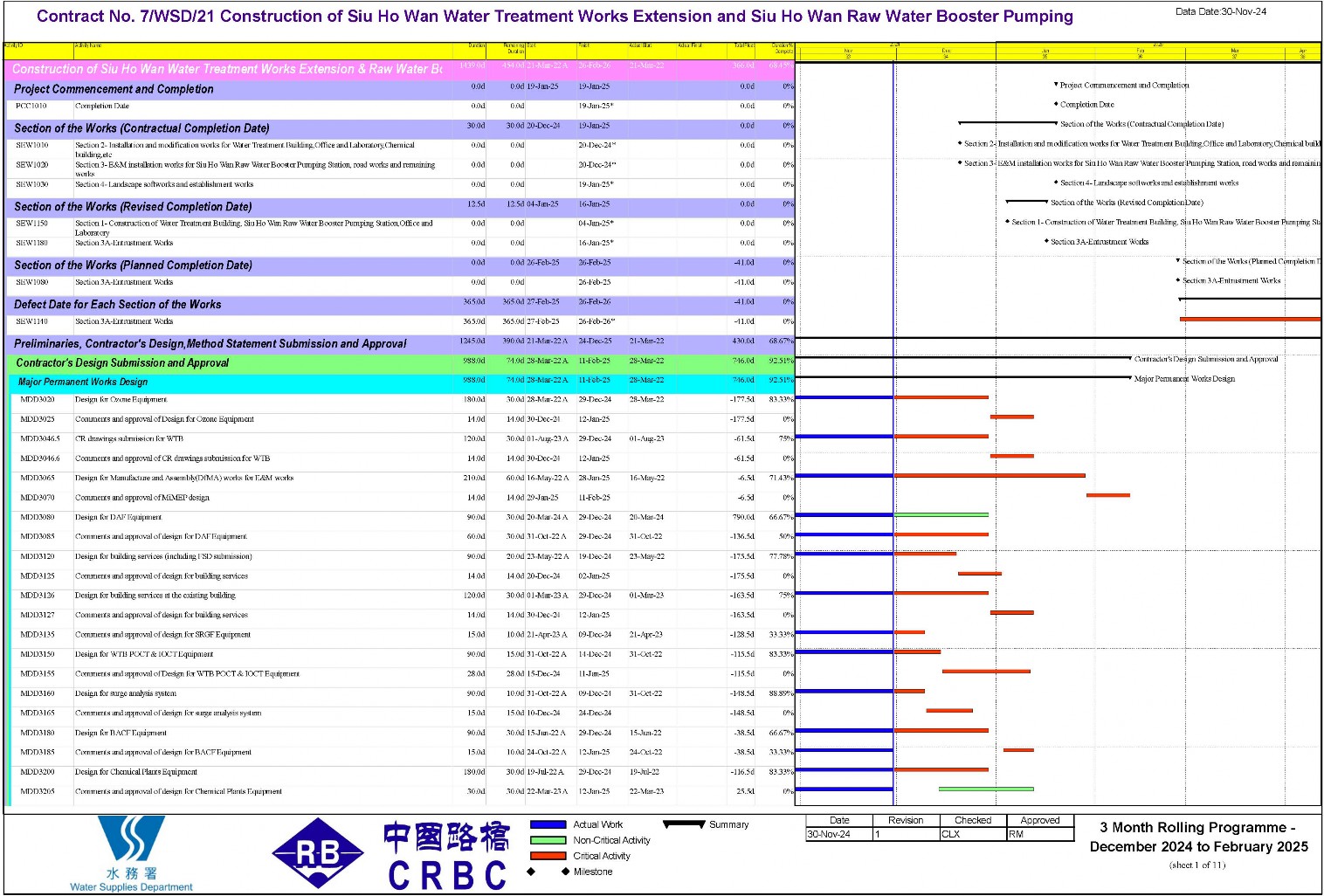Click the Section 3A-Entrustment Works milestone under Planned Completion

coord(1178,280)
